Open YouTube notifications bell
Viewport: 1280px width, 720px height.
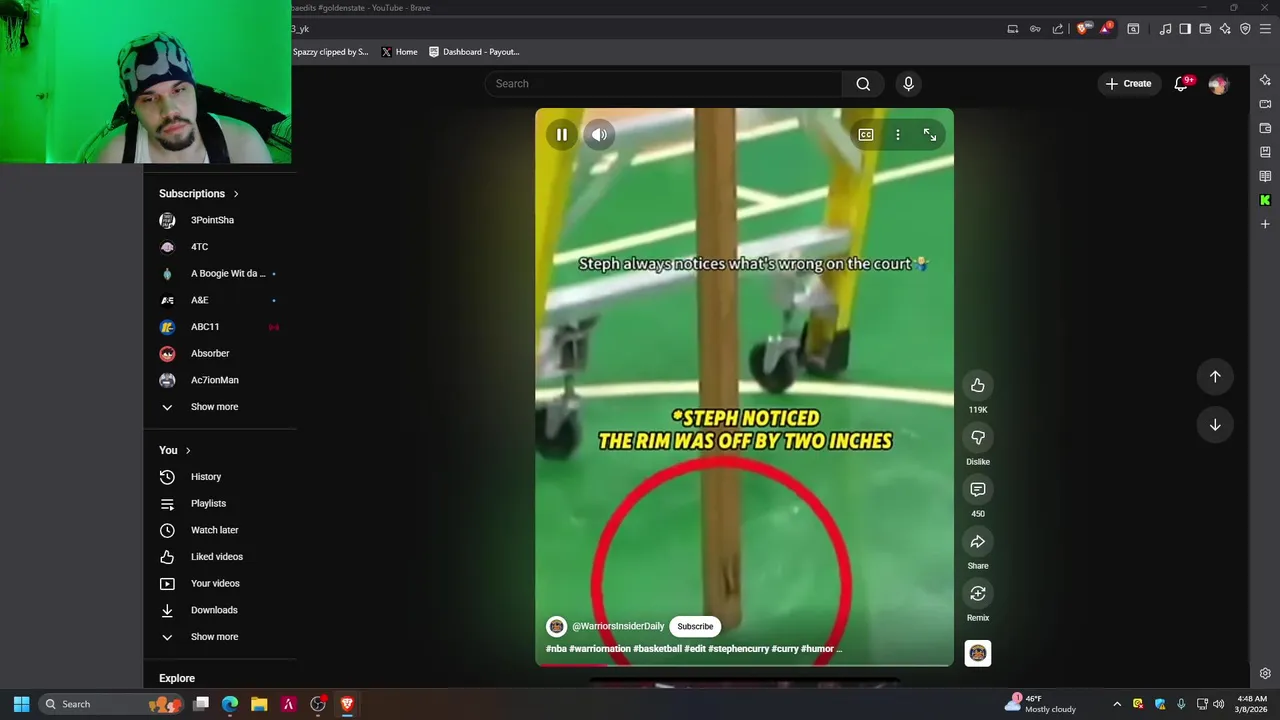[1181, 84]
